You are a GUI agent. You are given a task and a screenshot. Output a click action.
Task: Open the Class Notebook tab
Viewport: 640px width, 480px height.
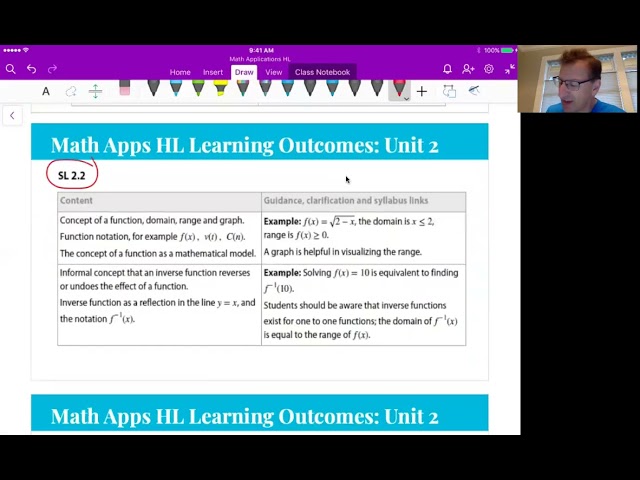[x=322, y=72]
